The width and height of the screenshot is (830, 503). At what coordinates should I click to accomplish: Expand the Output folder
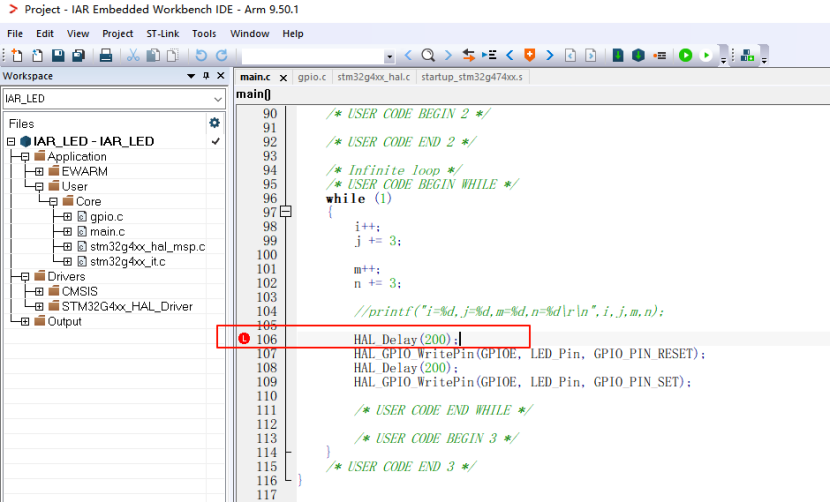25,321
